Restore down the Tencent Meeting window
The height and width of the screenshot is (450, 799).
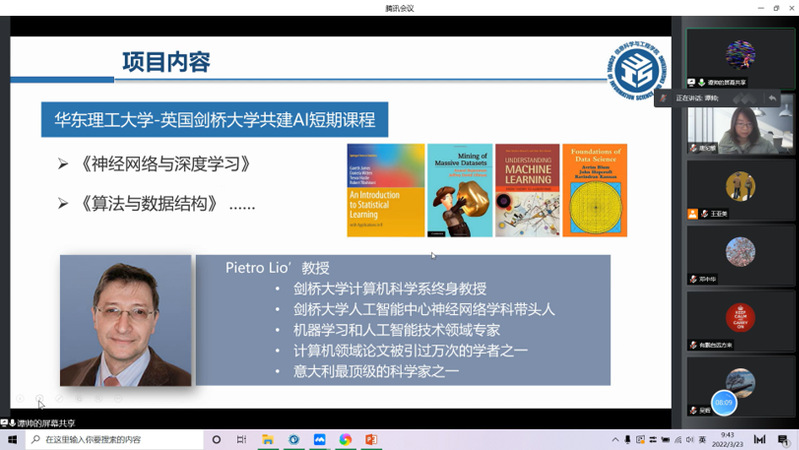[x=775, y=7]
